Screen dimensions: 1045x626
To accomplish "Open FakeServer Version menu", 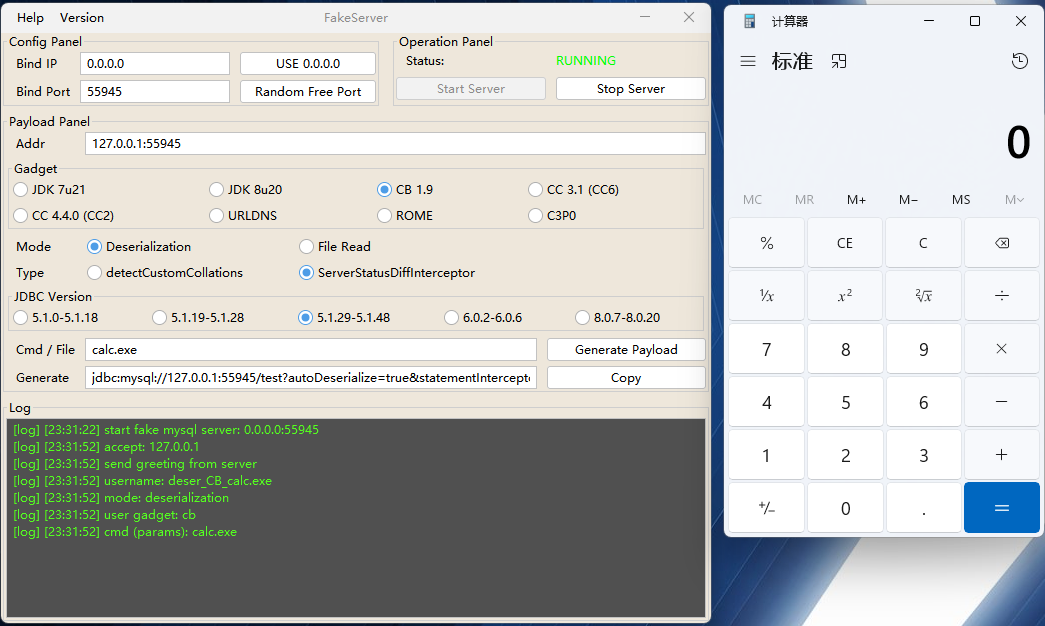I will (x=82, y=18).
